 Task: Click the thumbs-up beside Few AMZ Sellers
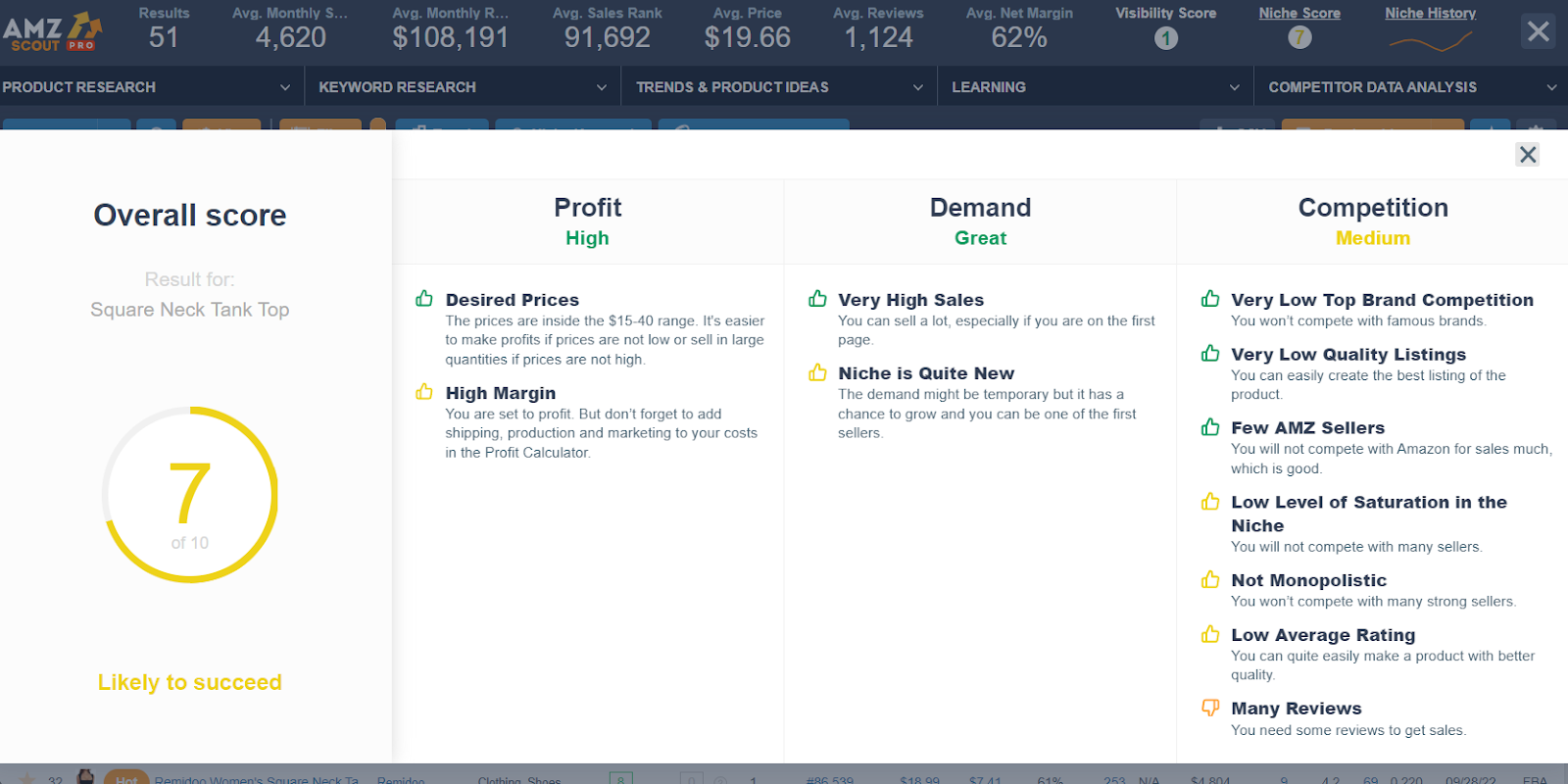pyautogui.click(x=1210, y=427)
